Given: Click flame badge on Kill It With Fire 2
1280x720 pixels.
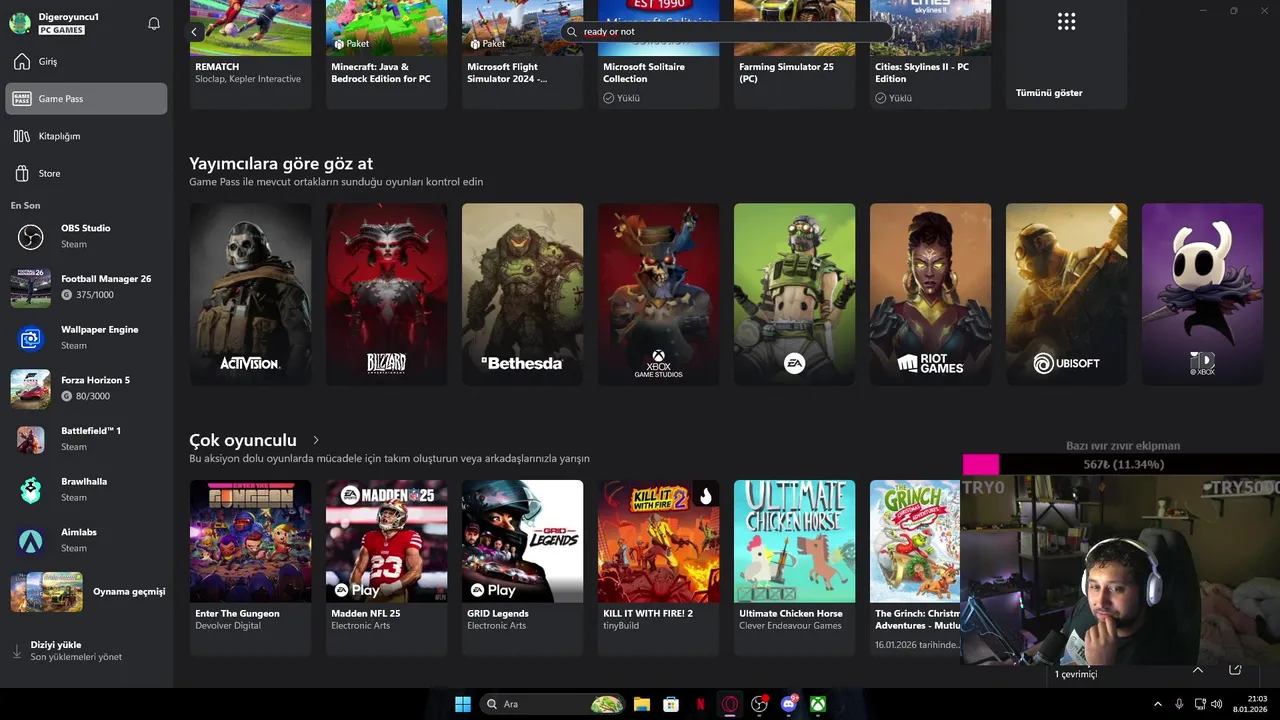Looking at the screenshot, I should click(x=705, y=496).
